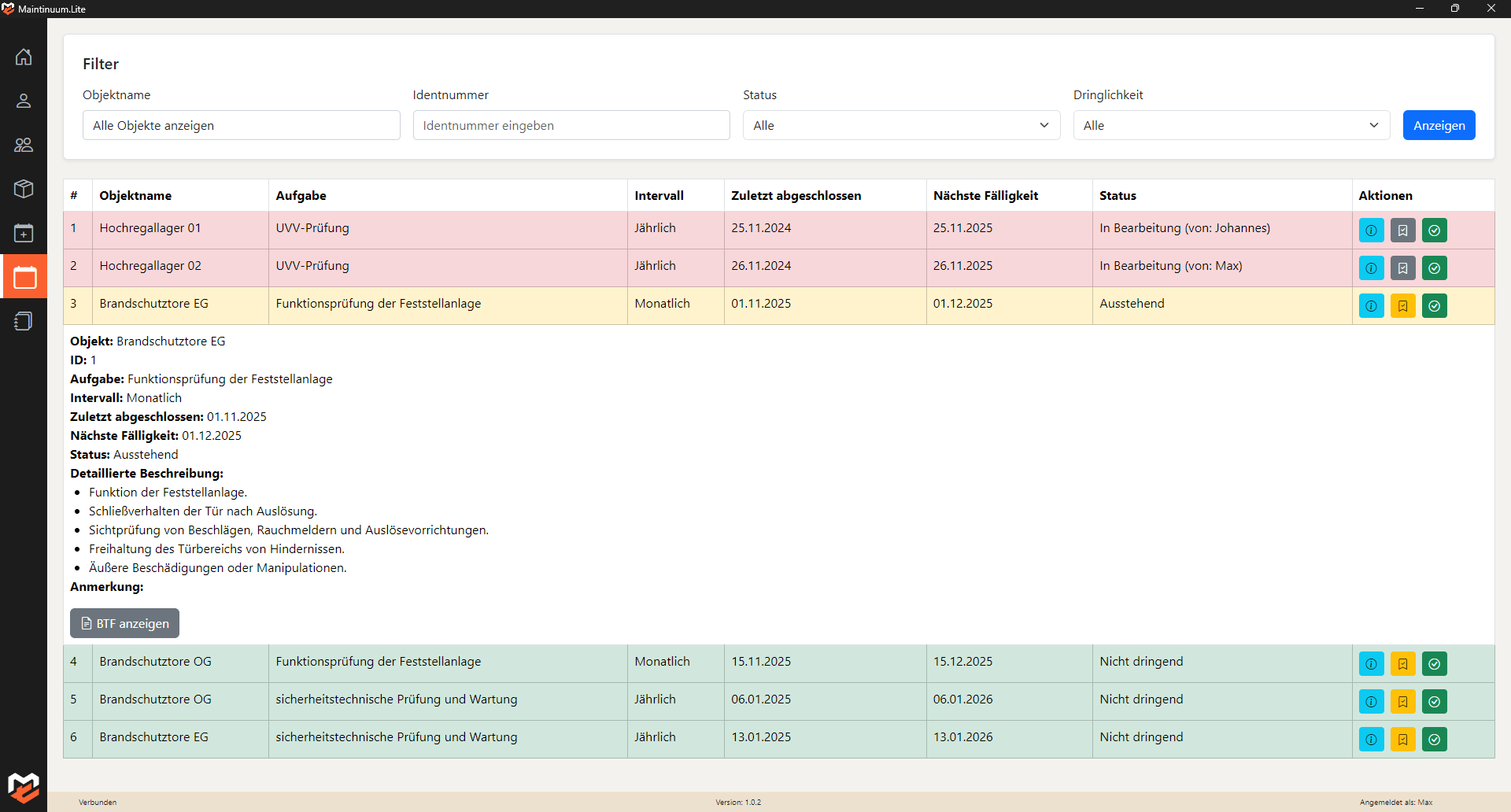Expand the Status filter dropdown
1511x812 pixels.
click(x=901, y=125)
